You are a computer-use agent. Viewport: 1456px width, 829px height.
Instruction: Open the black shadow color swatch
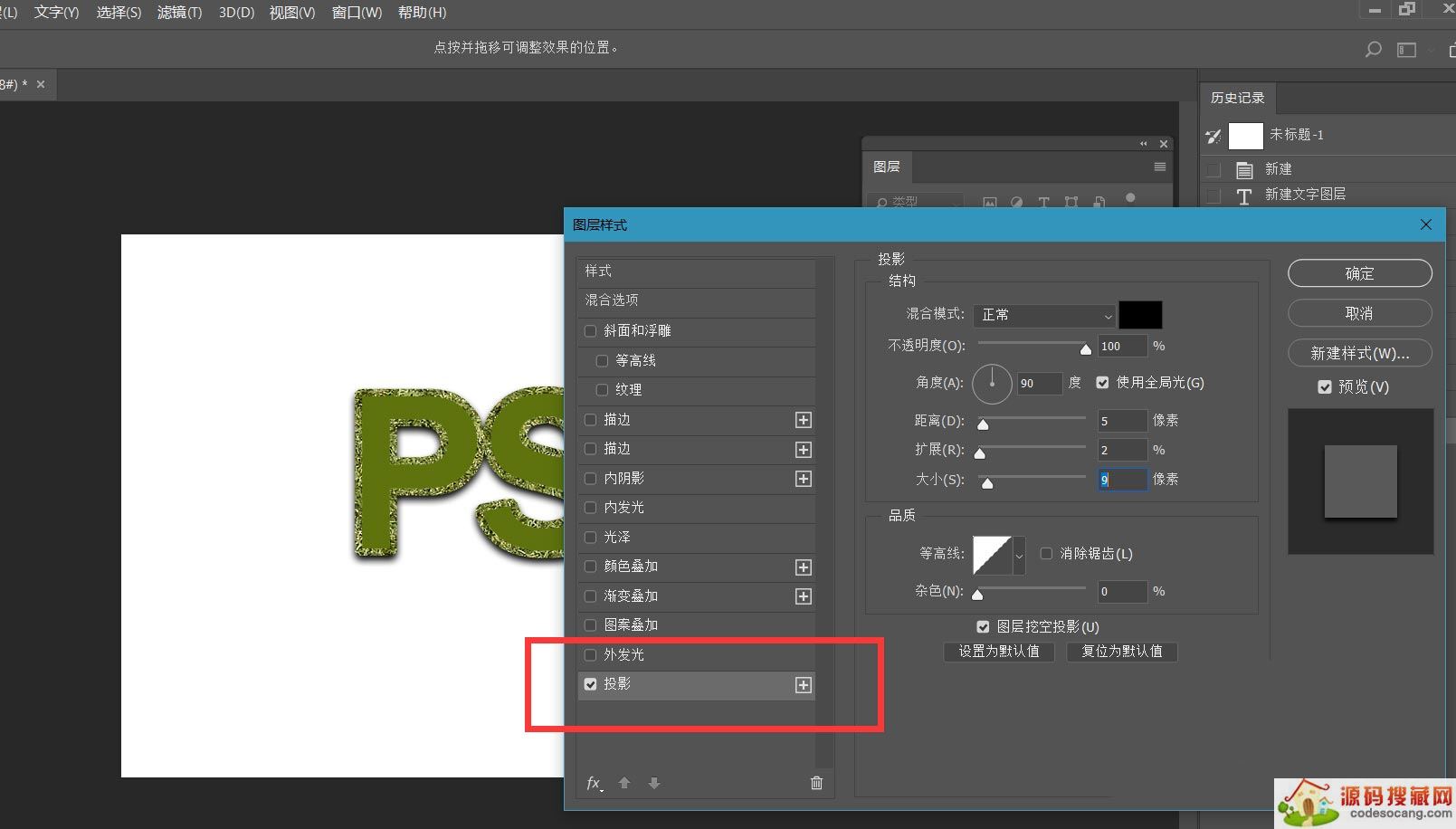[x=1140, y=315]
